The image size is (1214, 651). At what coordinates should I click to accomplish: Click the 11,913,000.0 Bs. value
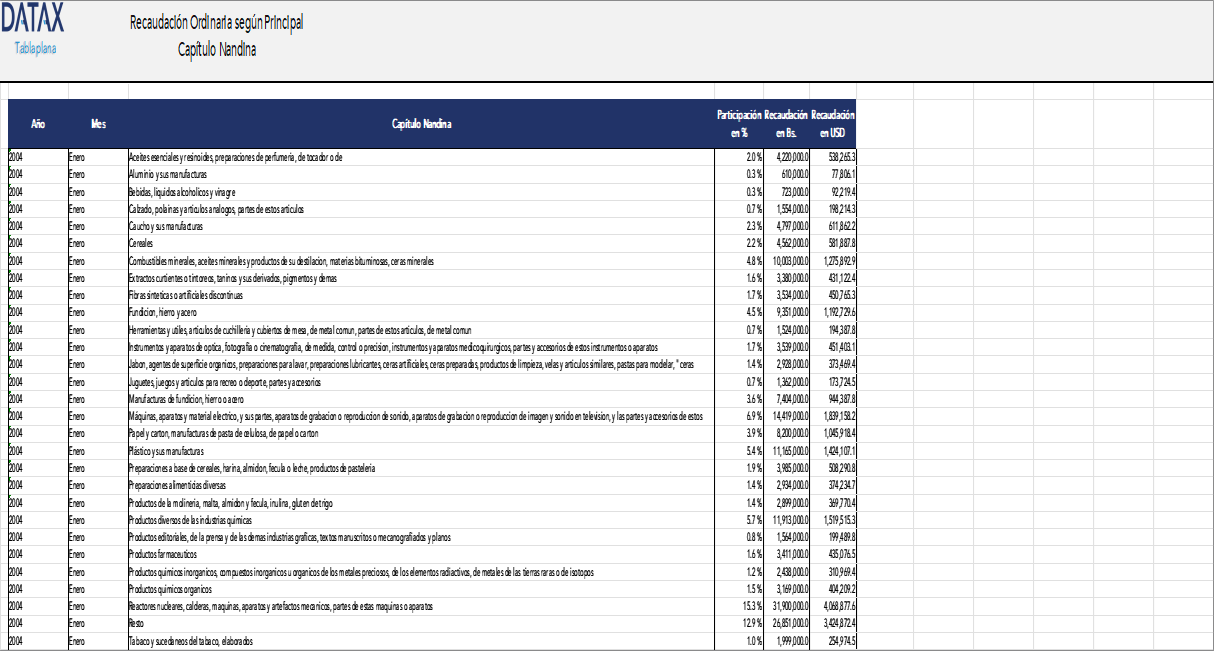(x=789, y=520)
